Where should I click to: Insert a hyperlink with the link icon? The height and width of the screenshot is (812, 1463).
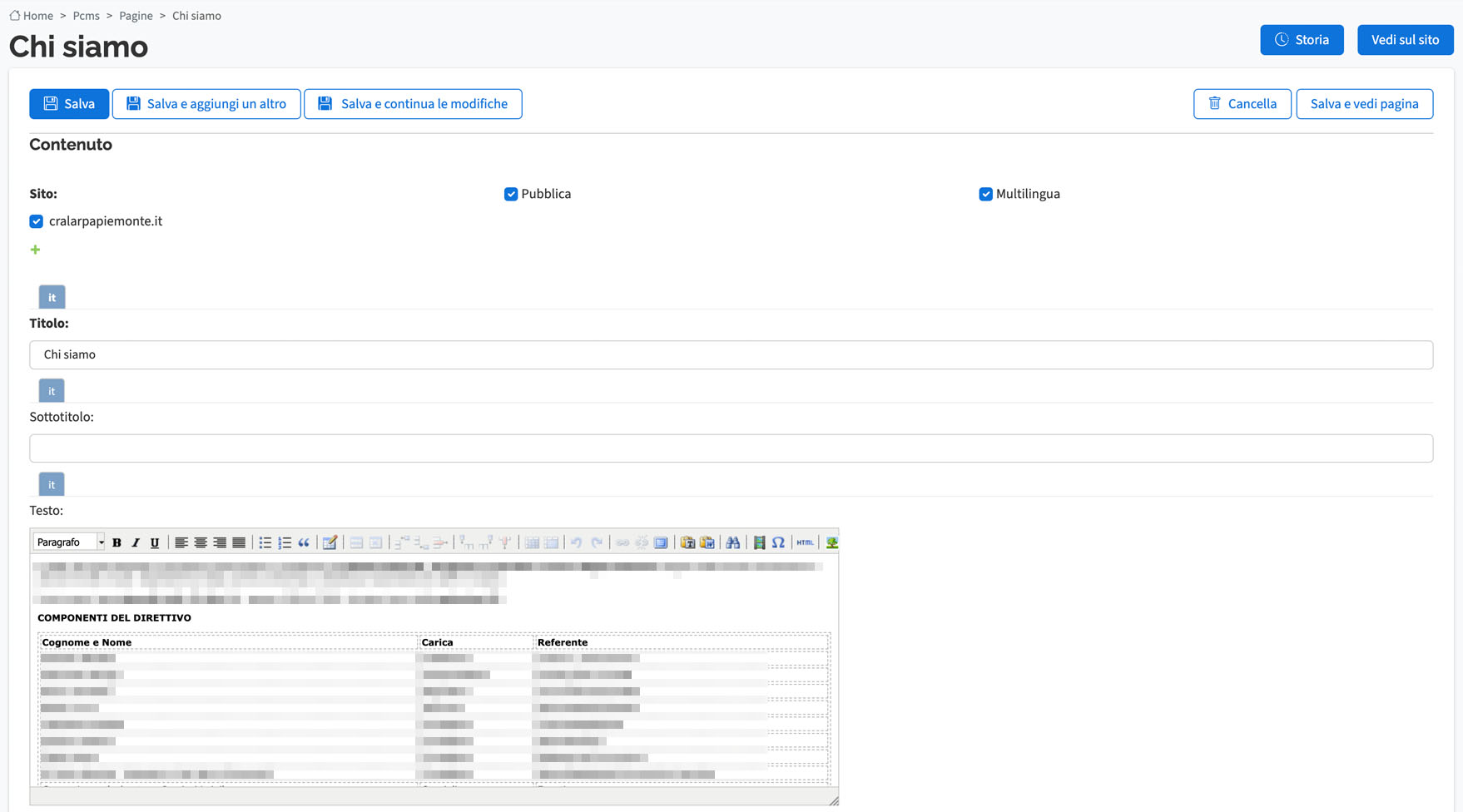pyautogui.click(x=622, y=542)
